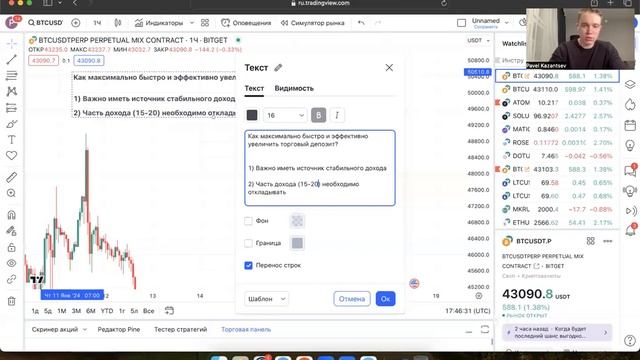Open the Unnamed layout dropdown arrow
Viewport: 640px width, 360px height.
(x=507, y=23)
